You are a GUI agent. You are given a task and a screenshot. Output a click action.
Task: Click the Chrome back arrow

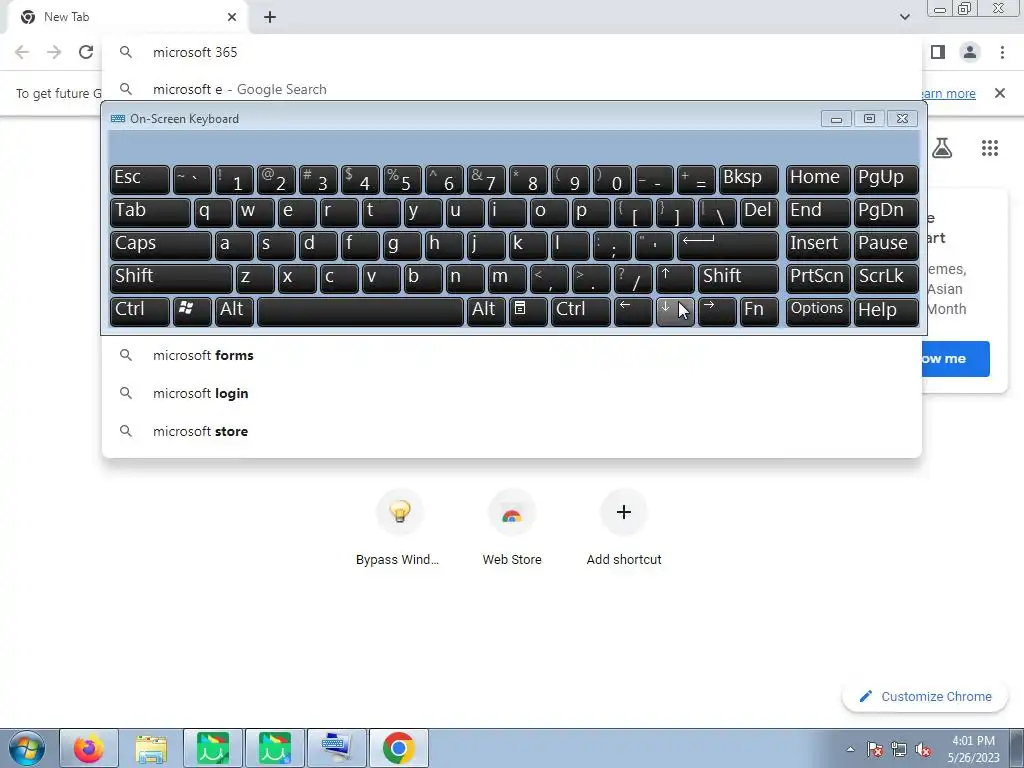pos(22,52)
